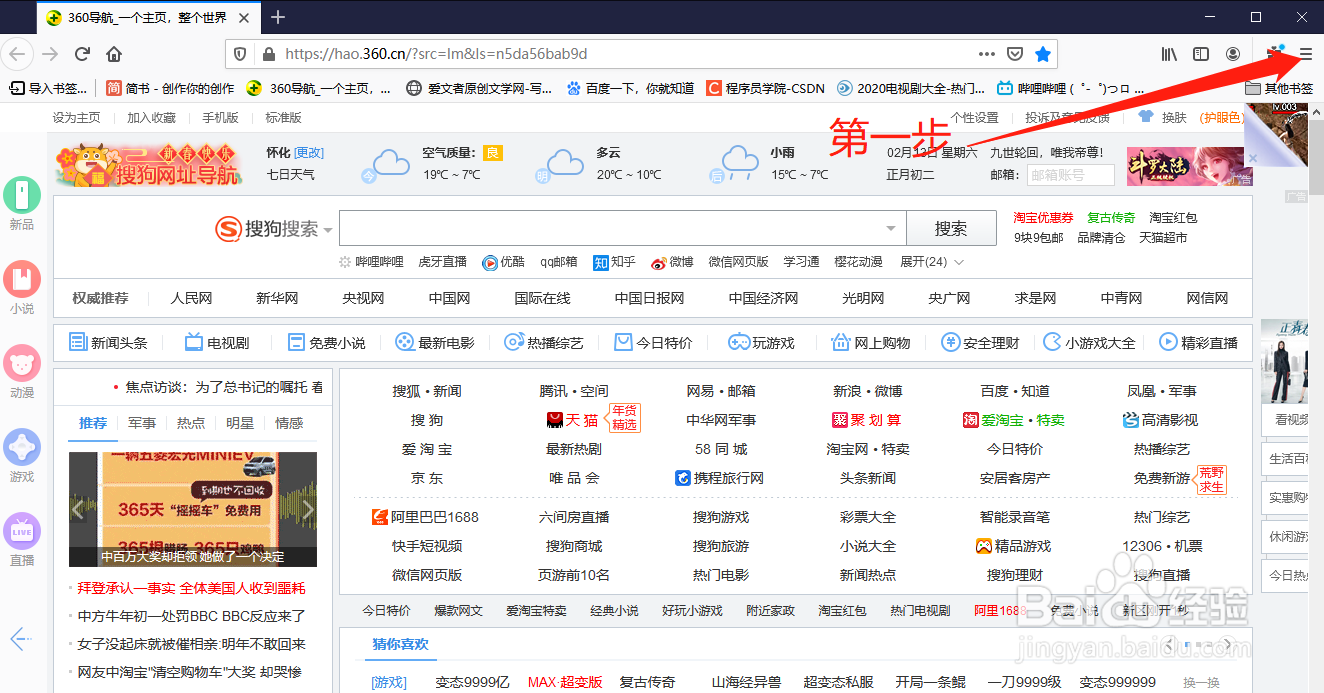The width and height of the screenshot is (1324, 693).
Task: Open 最新电影 category
Action: tap(435, 343)
